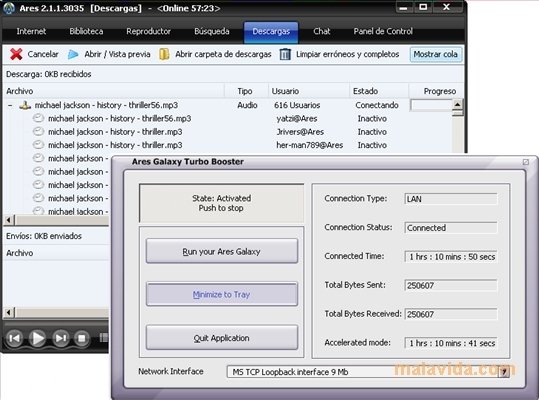The image size is (539, 400).
Task: Open the Búsqueda tab
Action: click(212, 31)
